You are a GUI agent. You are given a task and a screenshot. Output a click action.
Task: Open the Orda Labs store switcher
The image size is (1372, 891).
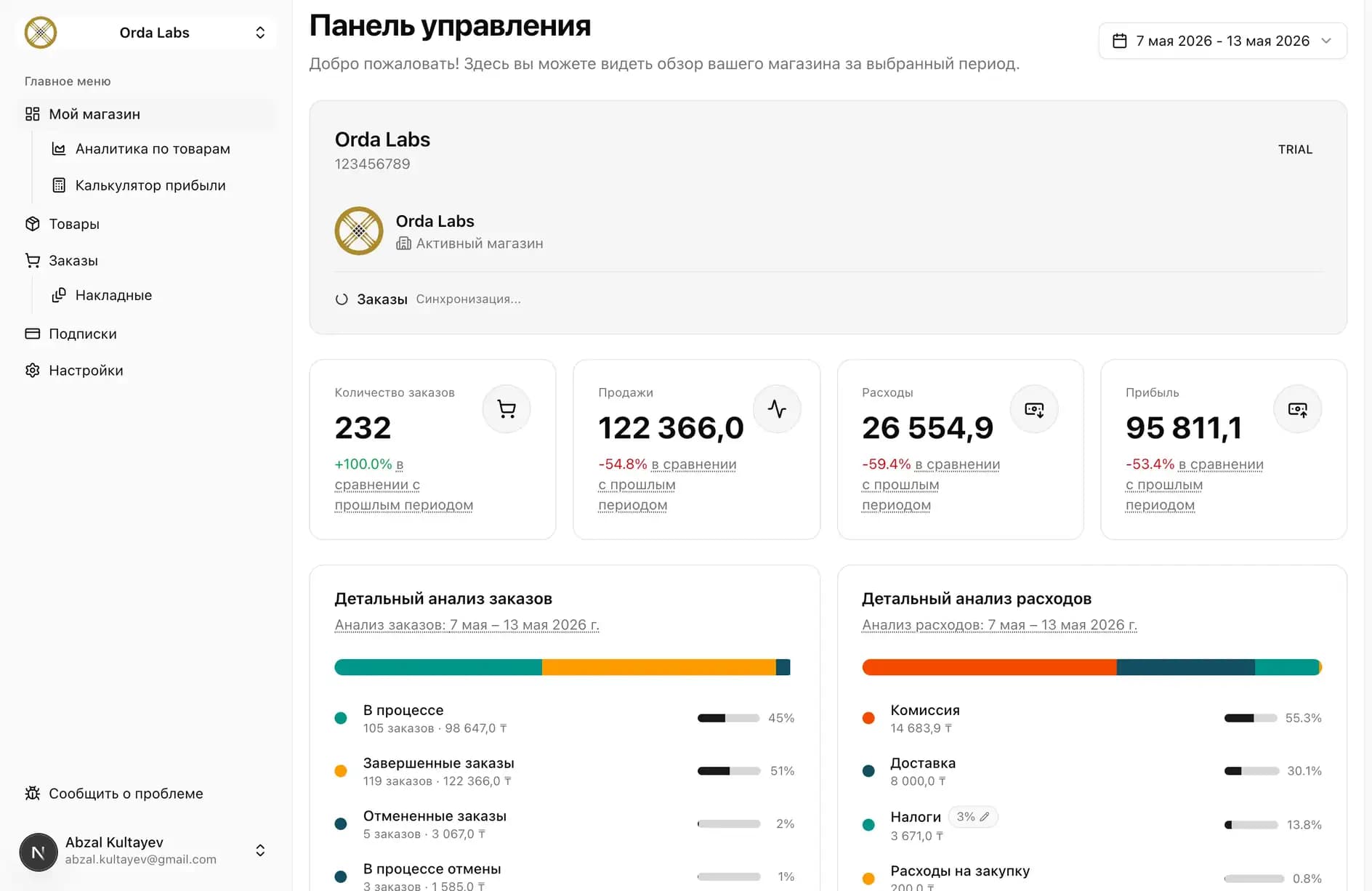145,33
